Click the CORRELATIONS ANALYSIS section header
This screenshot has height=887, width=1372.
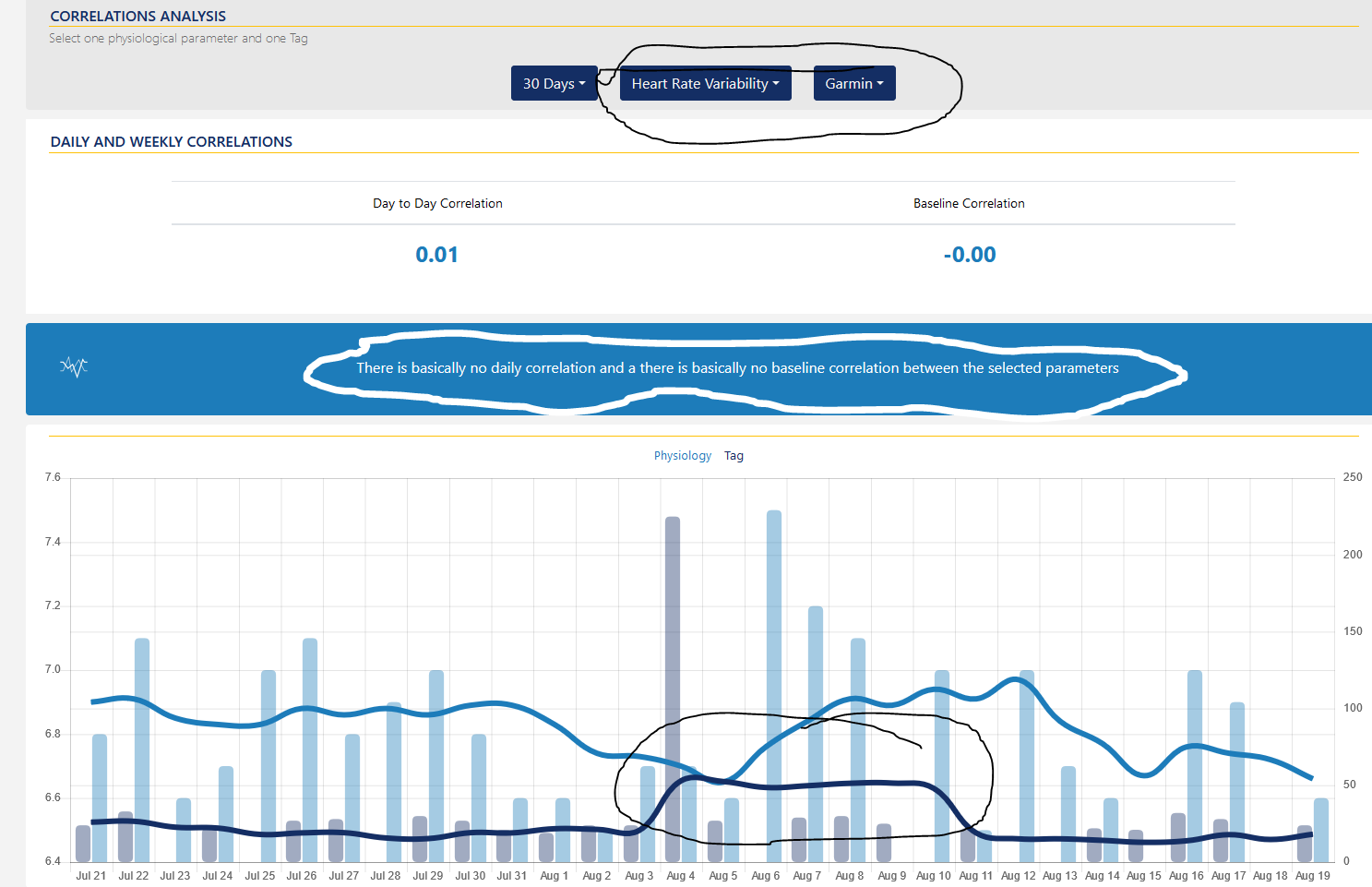(x=138, y=16)
